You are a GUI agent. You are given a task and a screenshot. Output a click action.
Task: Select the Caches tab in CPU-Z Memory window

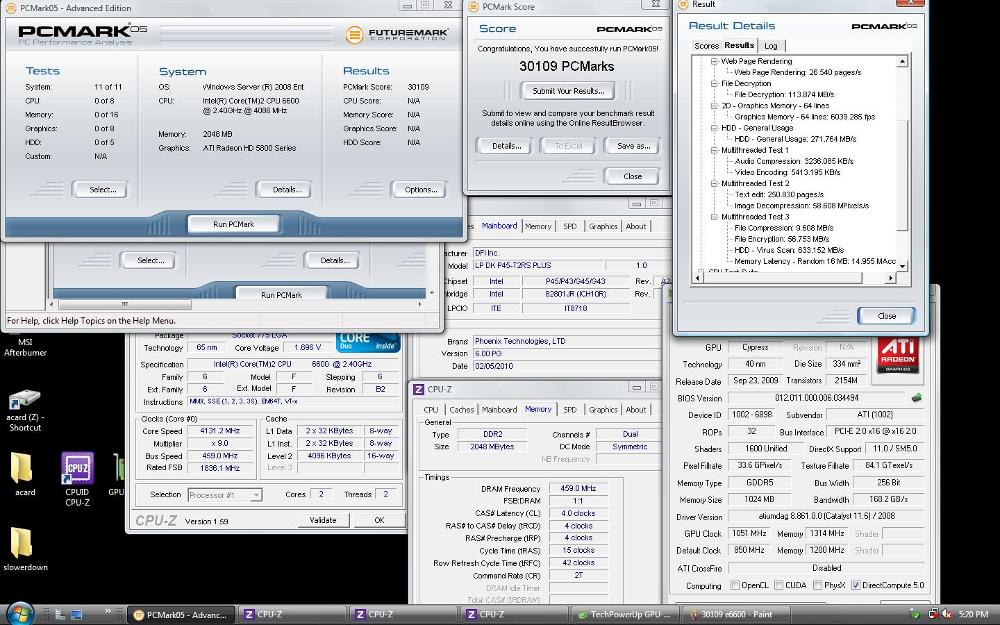[x=462, y=409]
